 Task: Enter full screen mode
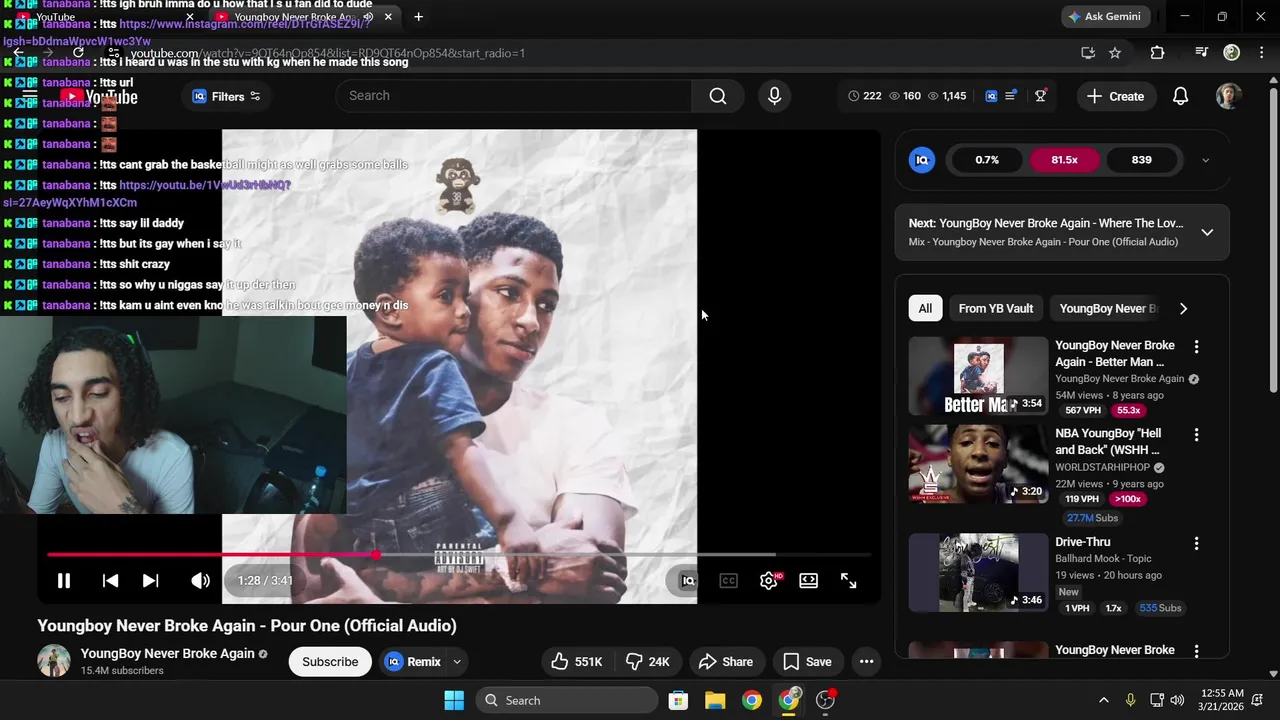click(x=848, y=581)
